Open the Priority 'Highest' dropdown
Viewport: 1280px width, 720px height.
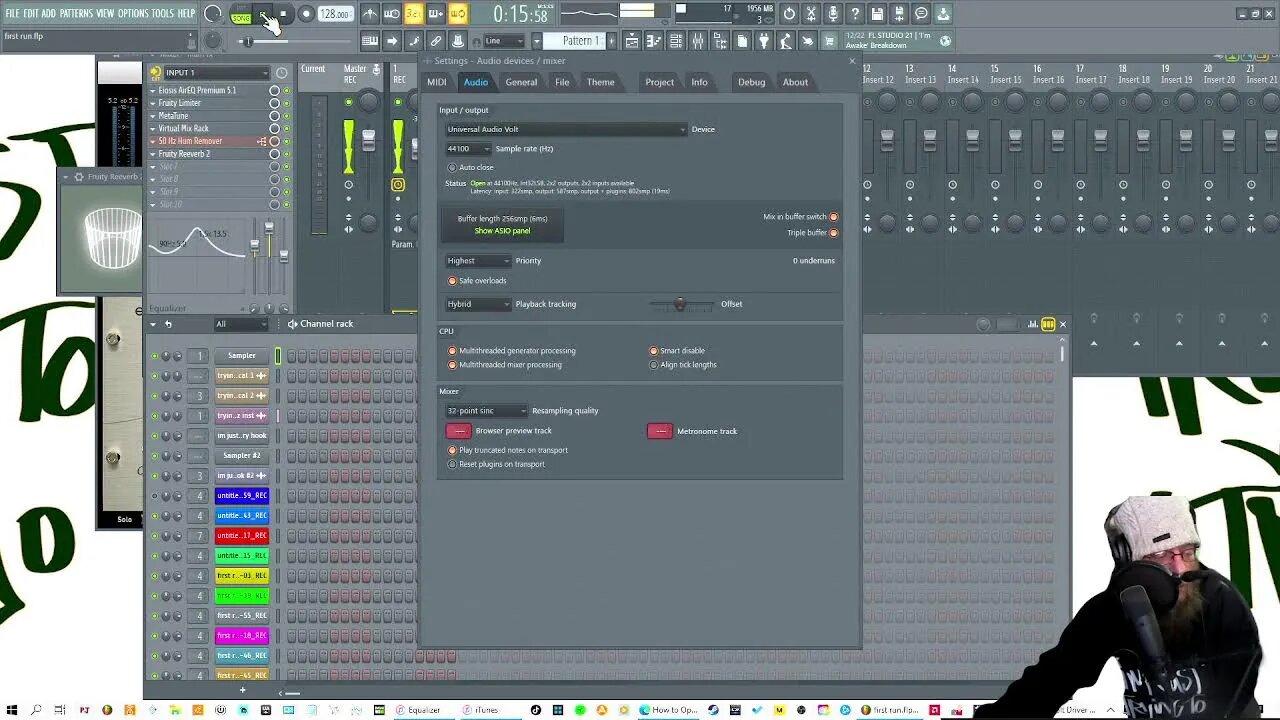[x=478, y=261]
